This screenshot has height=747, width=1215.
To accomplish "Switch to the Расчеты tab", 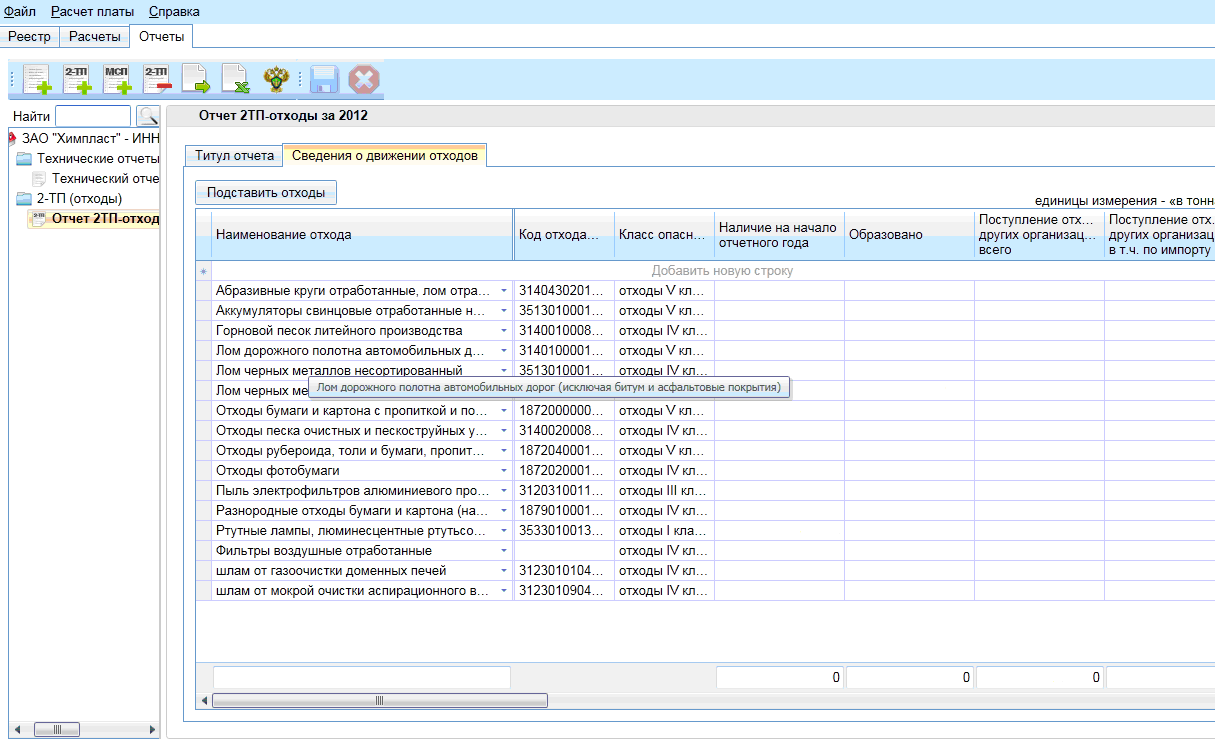I will (95, 37).
